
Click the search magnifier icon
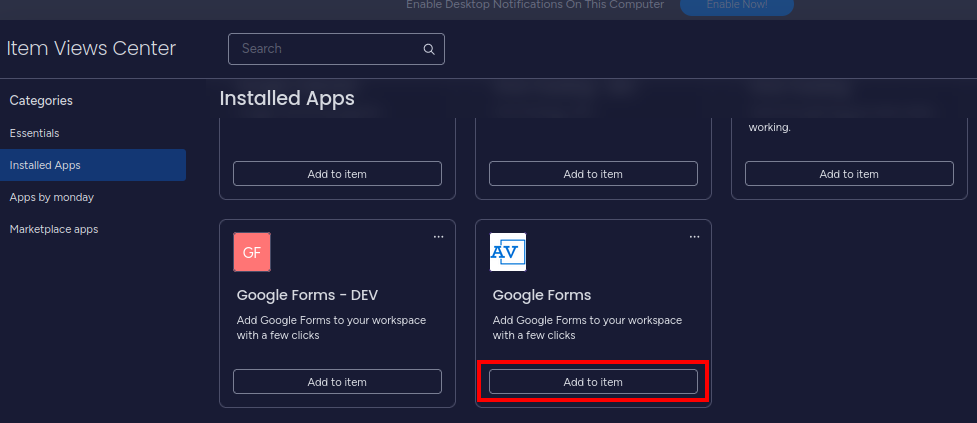coord(429,49)
